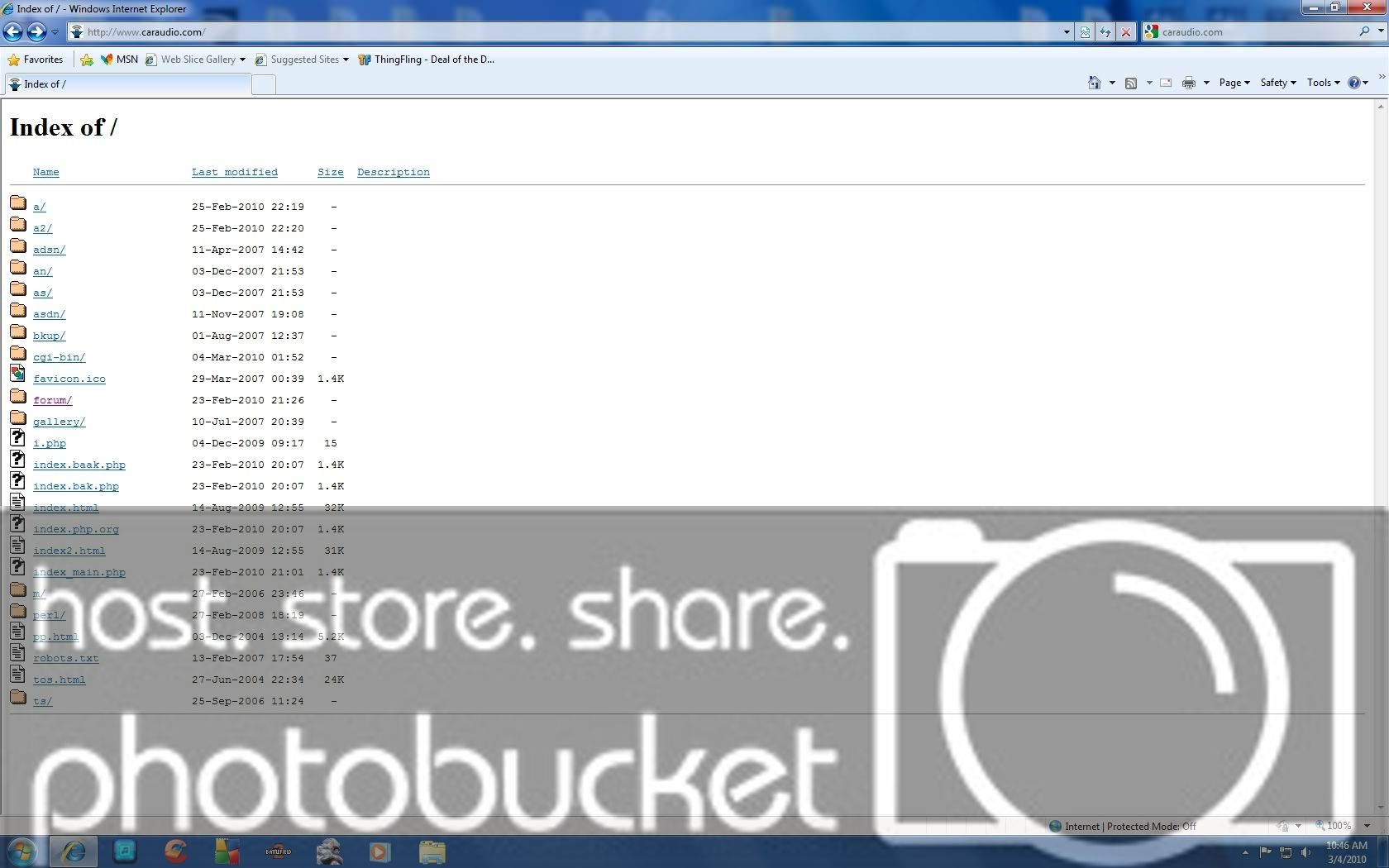Click folder icon beside forum/
1389x868 pixels.
pos(18,396)
